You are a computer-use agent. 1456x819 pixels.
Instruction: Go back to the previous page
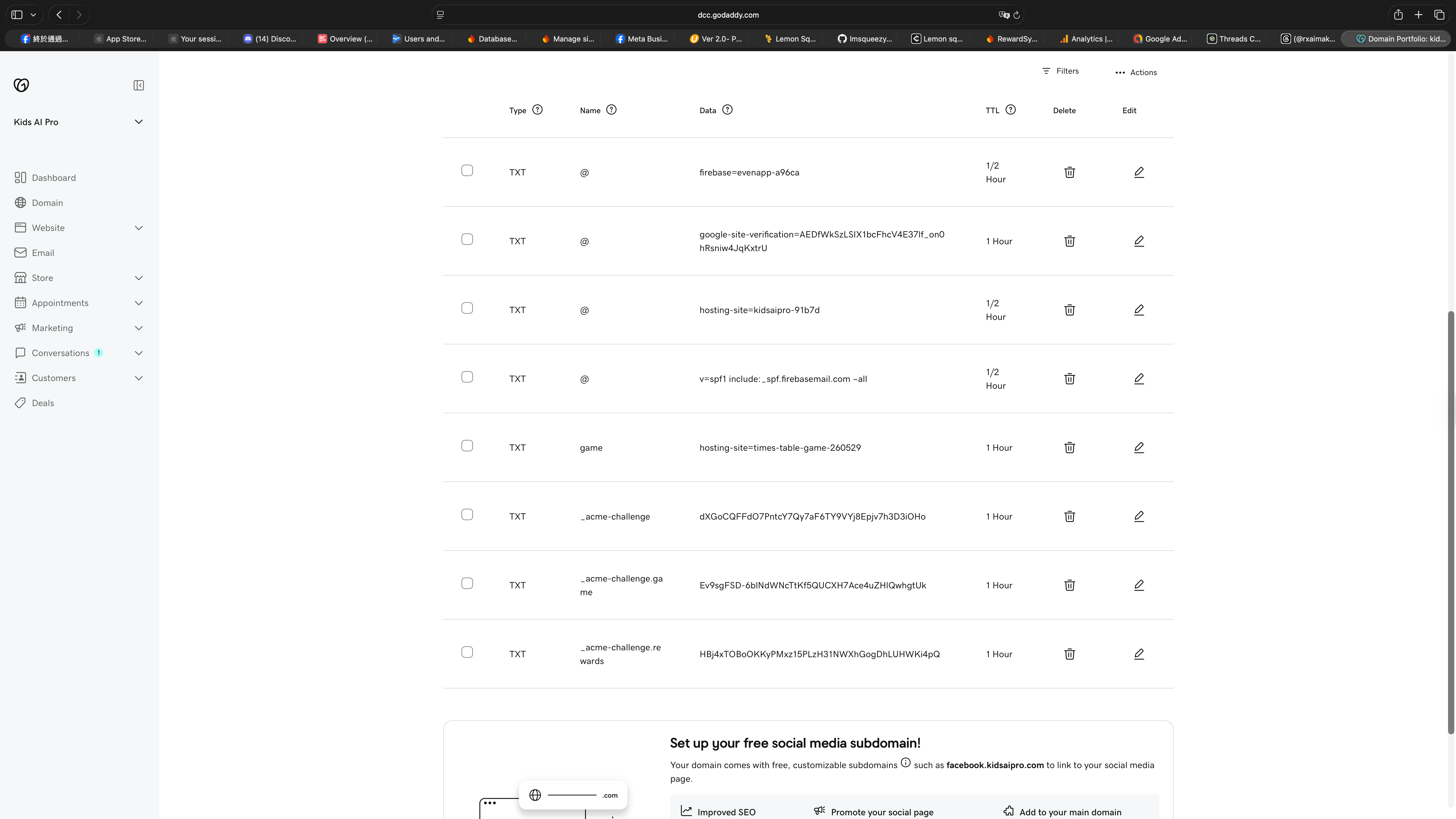click(x=59, y=15)
